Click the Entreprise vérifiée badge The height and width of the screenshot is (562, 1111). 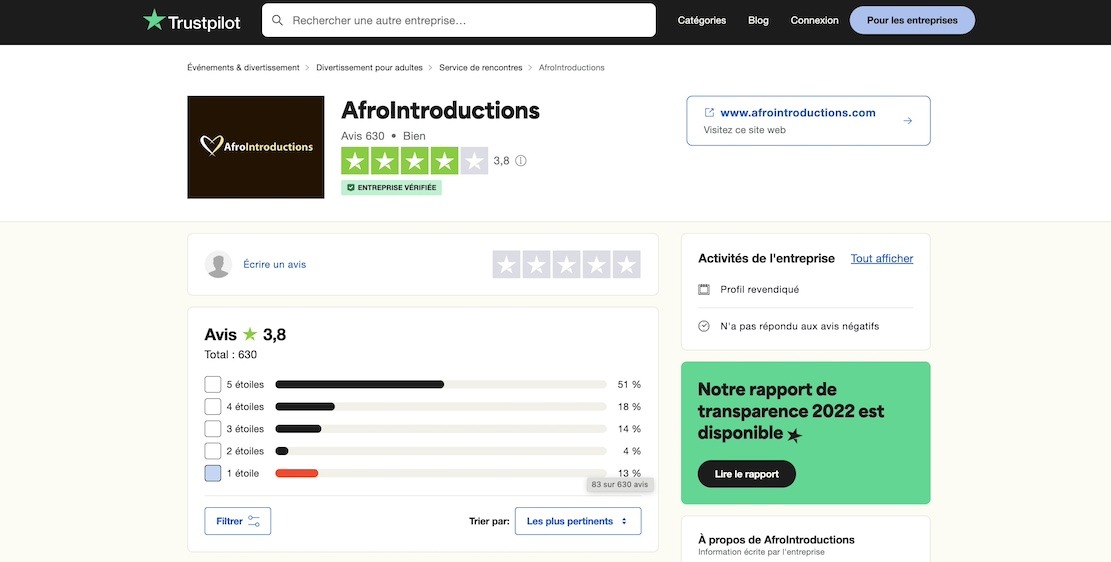[391, 188]
